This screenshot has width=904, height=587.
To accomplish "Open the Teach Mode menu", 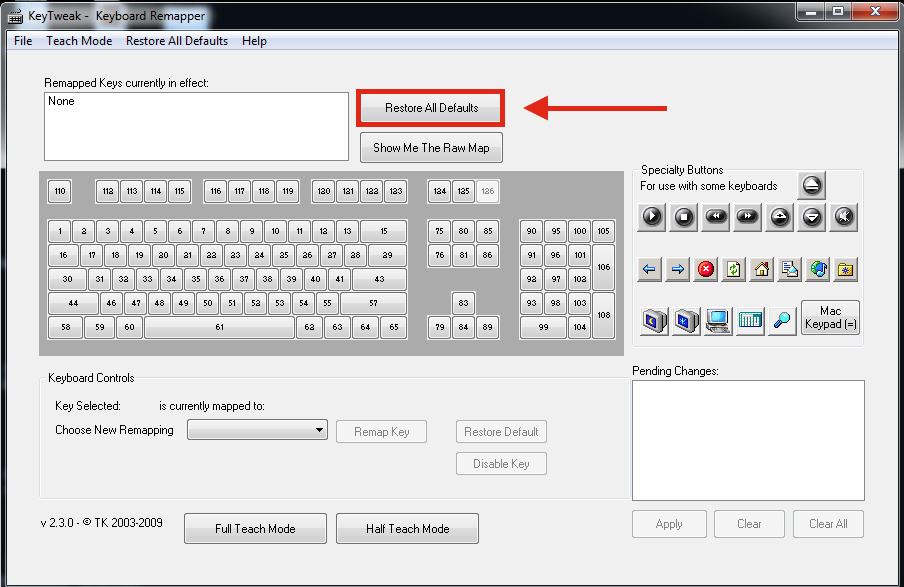I will [x=79, y=41].
